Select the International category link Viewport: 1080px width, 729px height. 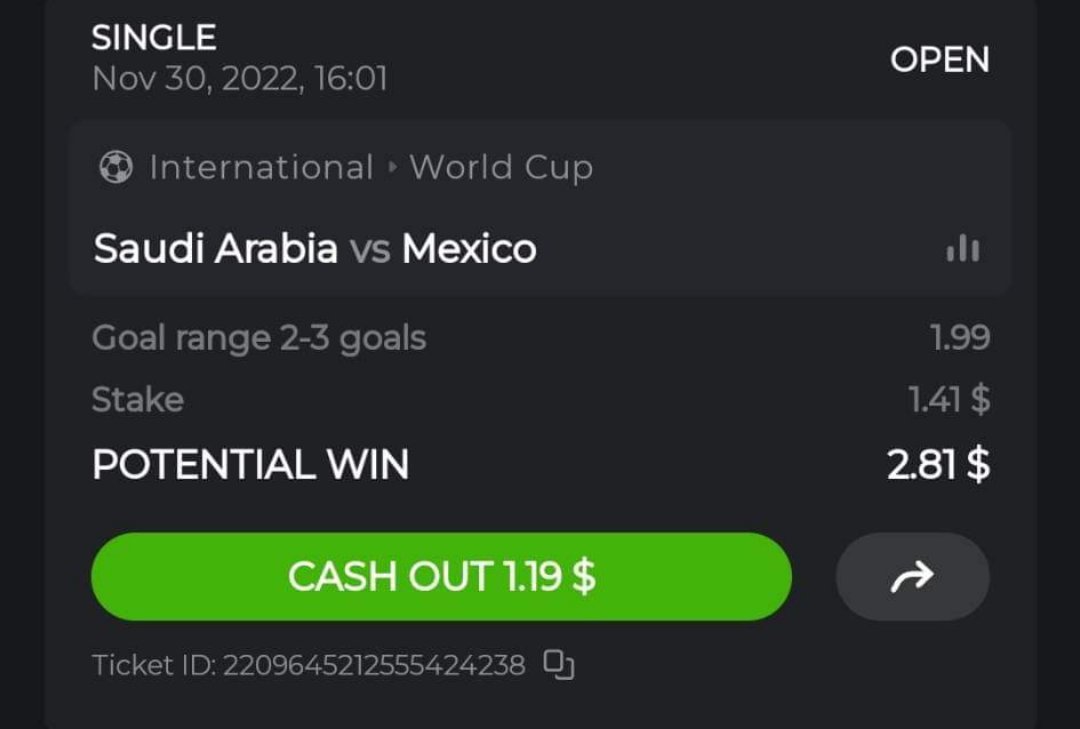tap(261, 167)
